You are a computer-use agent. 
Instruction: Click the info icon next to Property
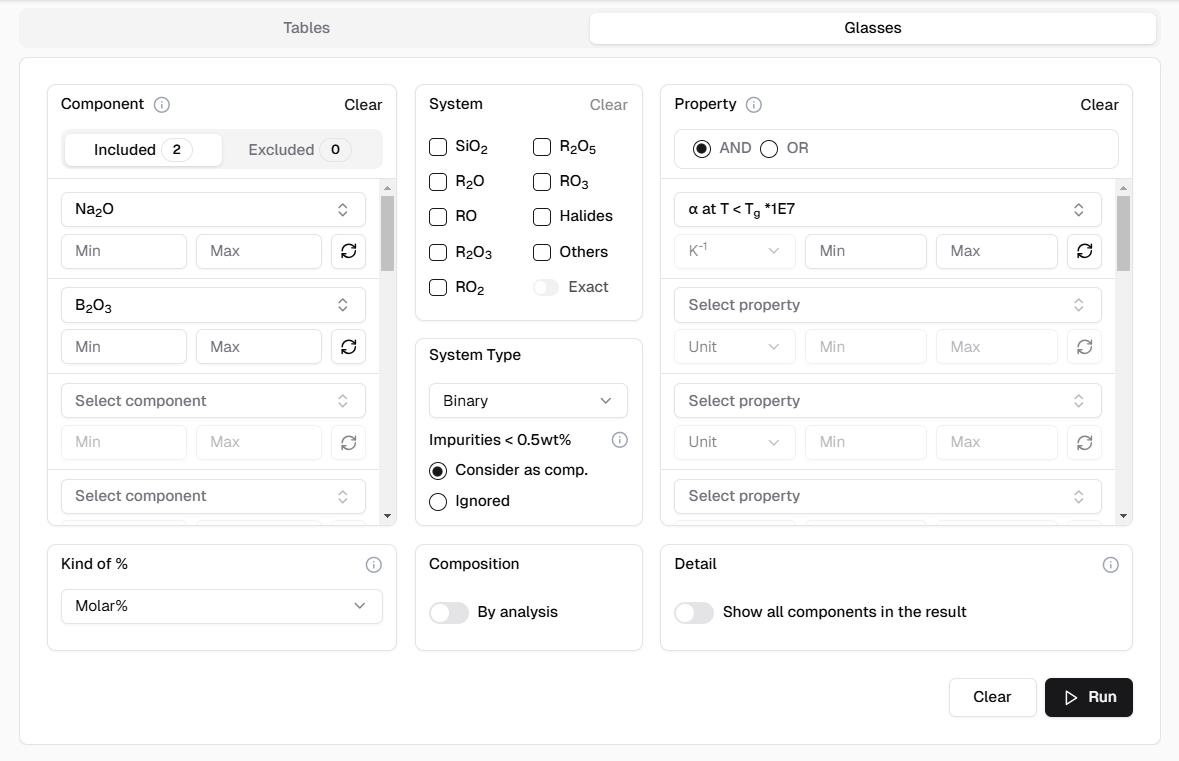pyautogui.click(x=754, y=105)
